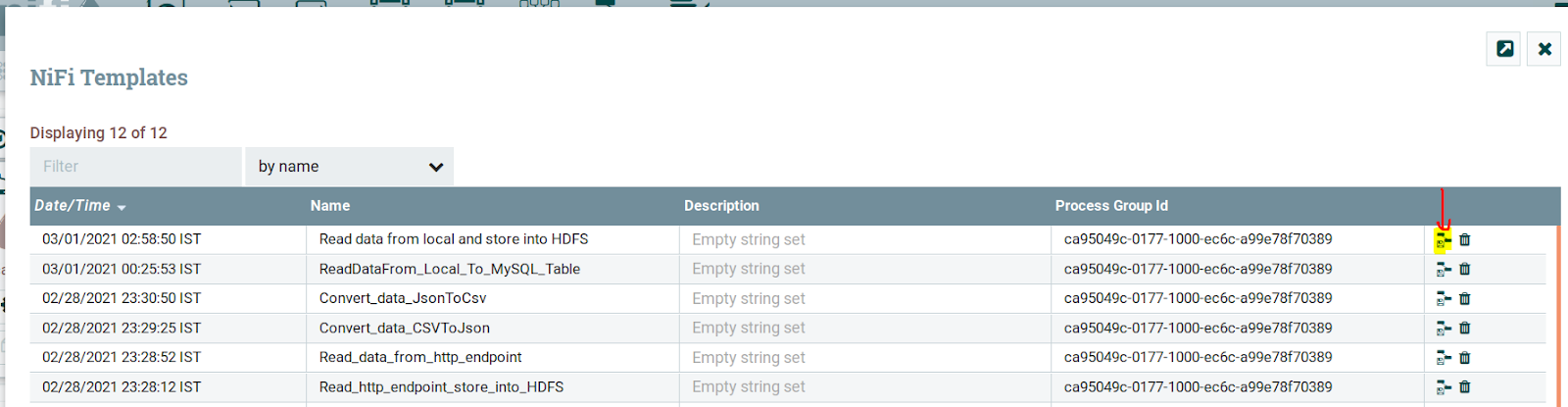Screen dimensions: 1568x407
Task: Sort templates by Name column header
Action: [x=330, y=206]
